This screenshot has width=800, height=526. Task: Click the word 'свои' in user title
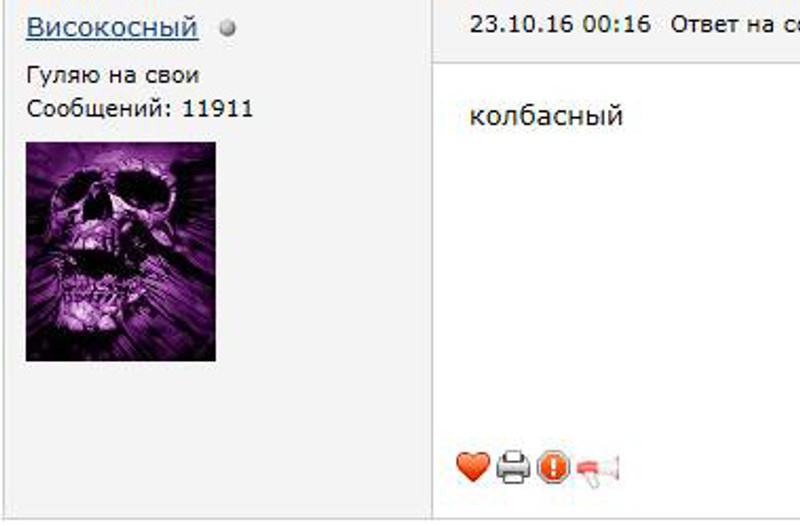(x=172, y=76)
